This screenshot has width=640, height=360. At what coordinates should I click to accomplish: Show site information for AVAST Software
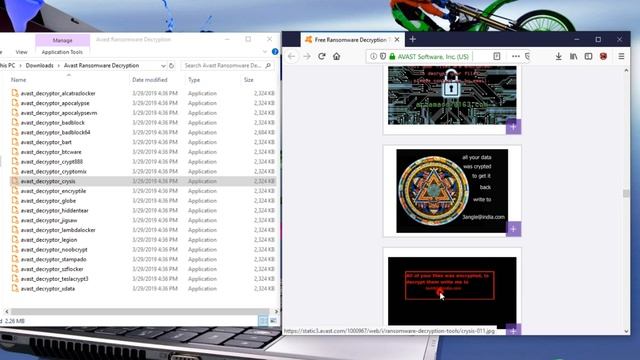point(373,56)
